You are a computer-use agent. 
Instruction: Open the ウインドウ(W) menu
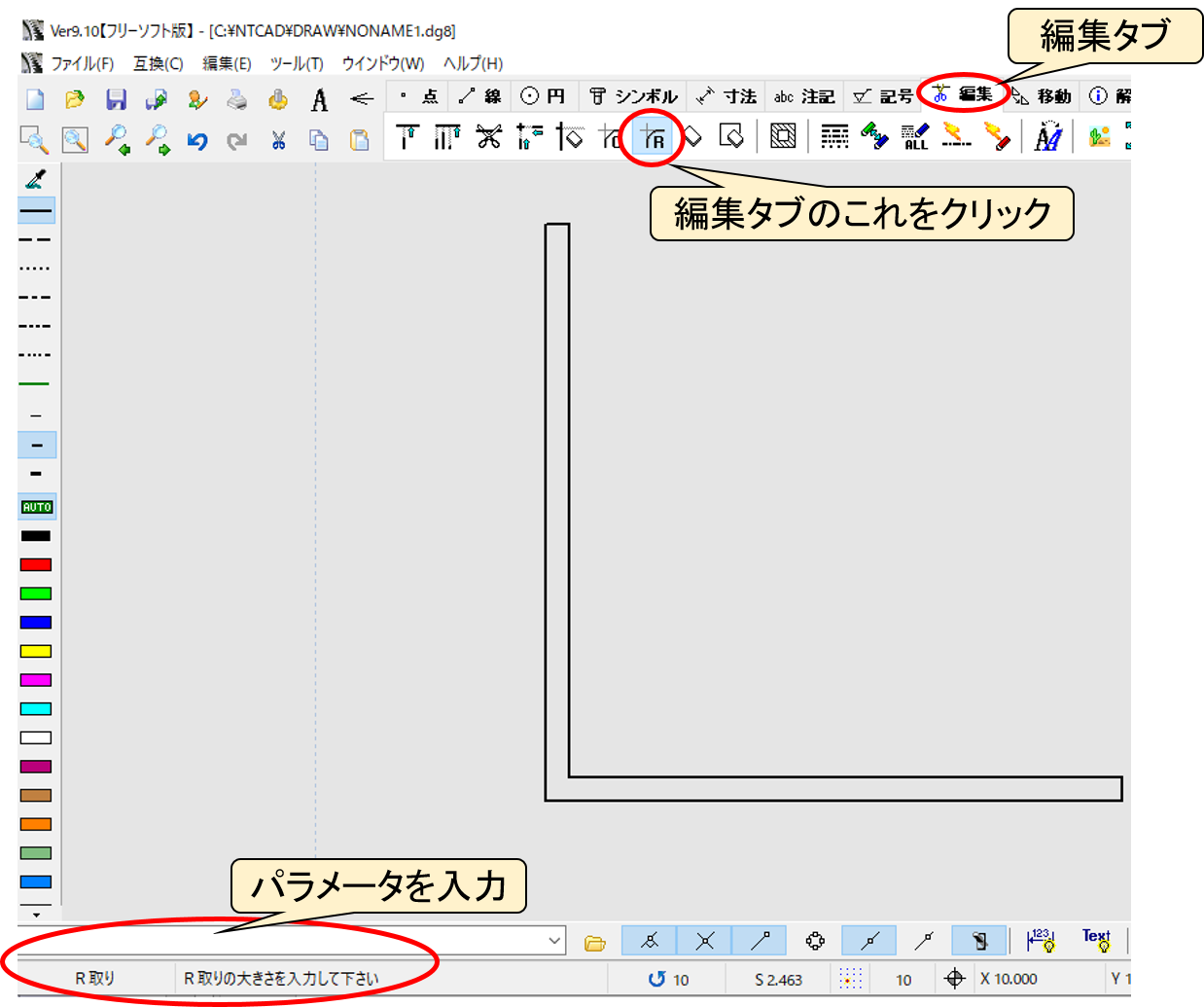pyautogui.click(x=383, y=63)
